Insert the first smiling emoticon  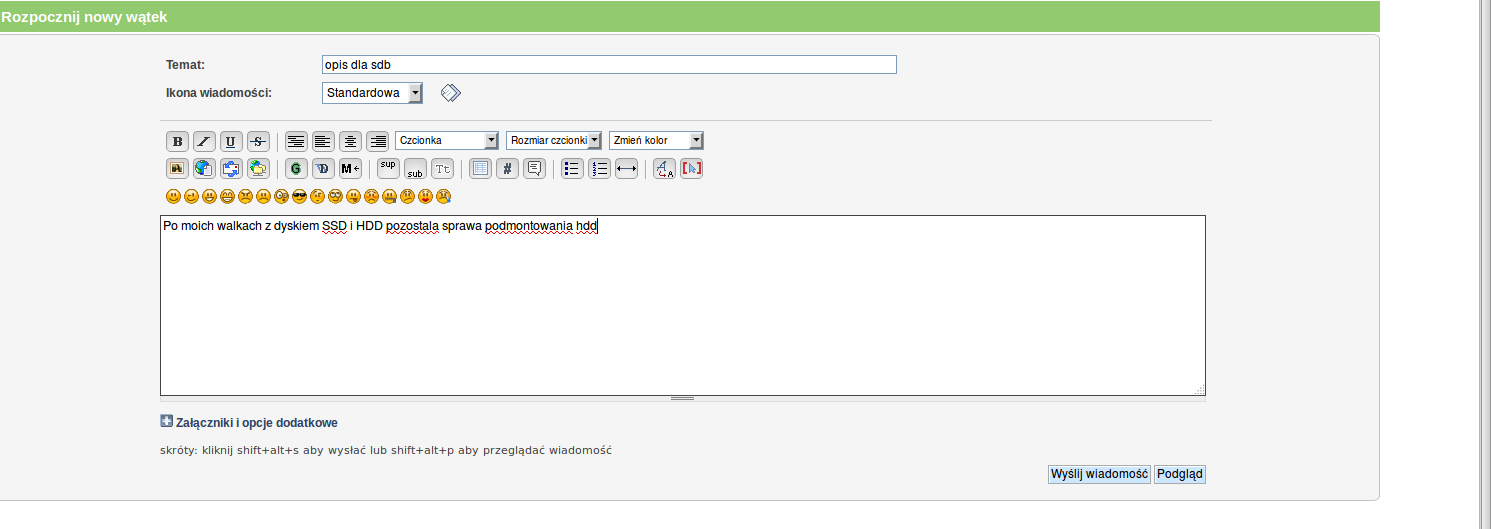click(x=173, y=196)
